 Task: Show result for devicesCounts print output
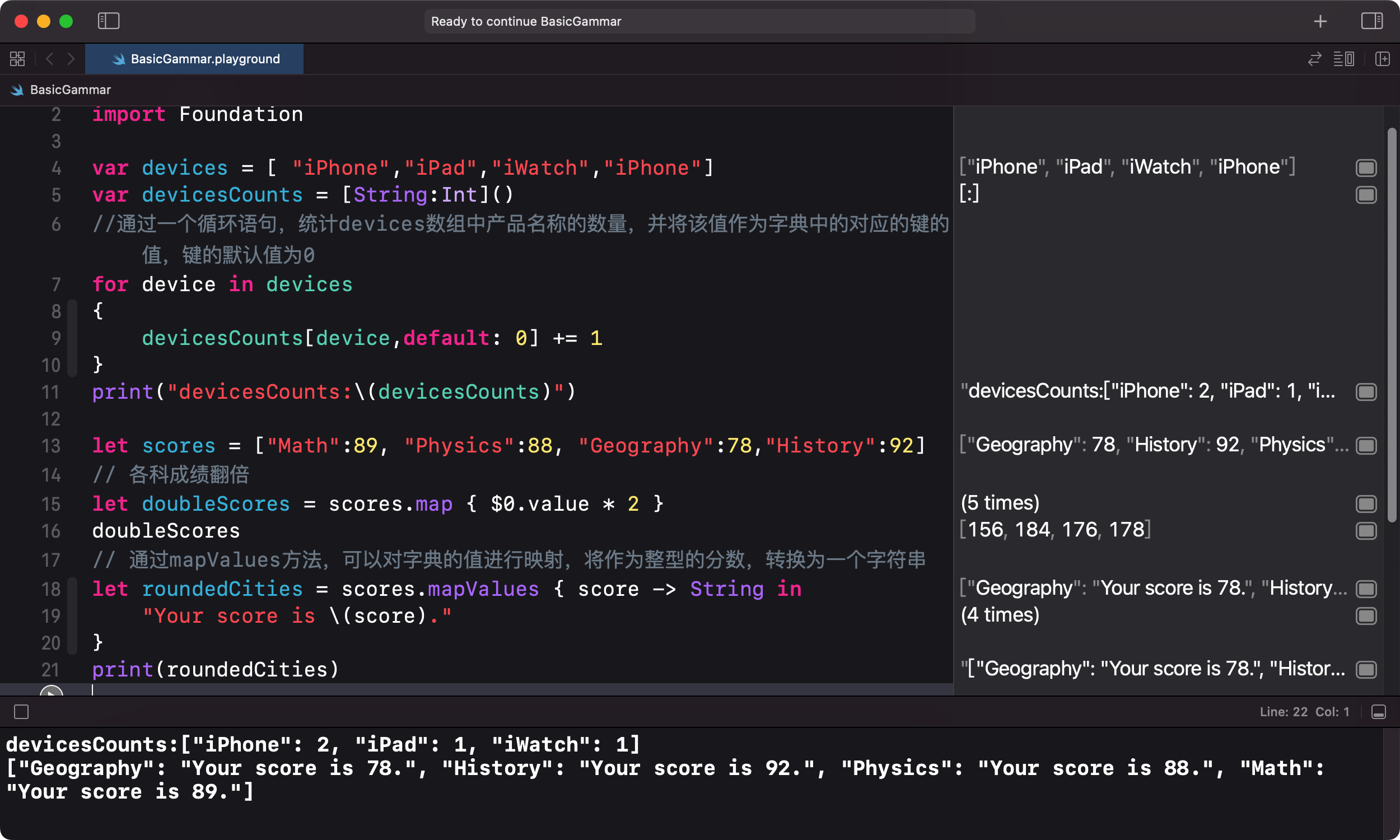pyautogui.click(x=1366, y=391)
